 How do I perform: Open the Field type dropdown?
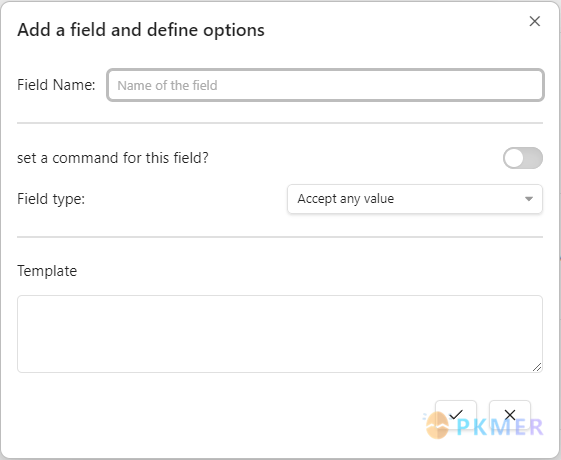[415, 199]
